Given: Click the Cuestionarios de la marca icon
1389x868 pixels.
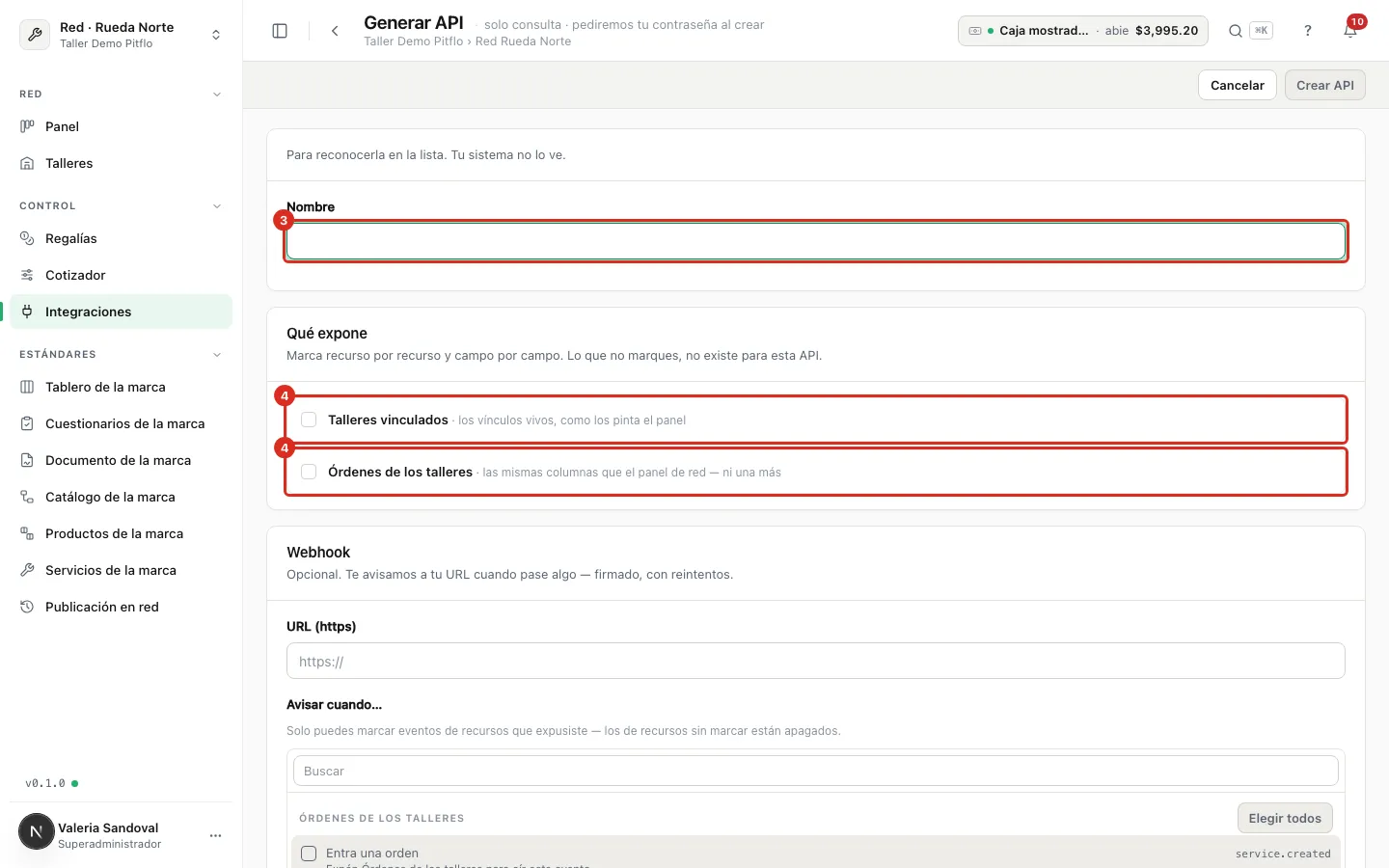Looking at the screenshot, I should (x=27, y=423).
